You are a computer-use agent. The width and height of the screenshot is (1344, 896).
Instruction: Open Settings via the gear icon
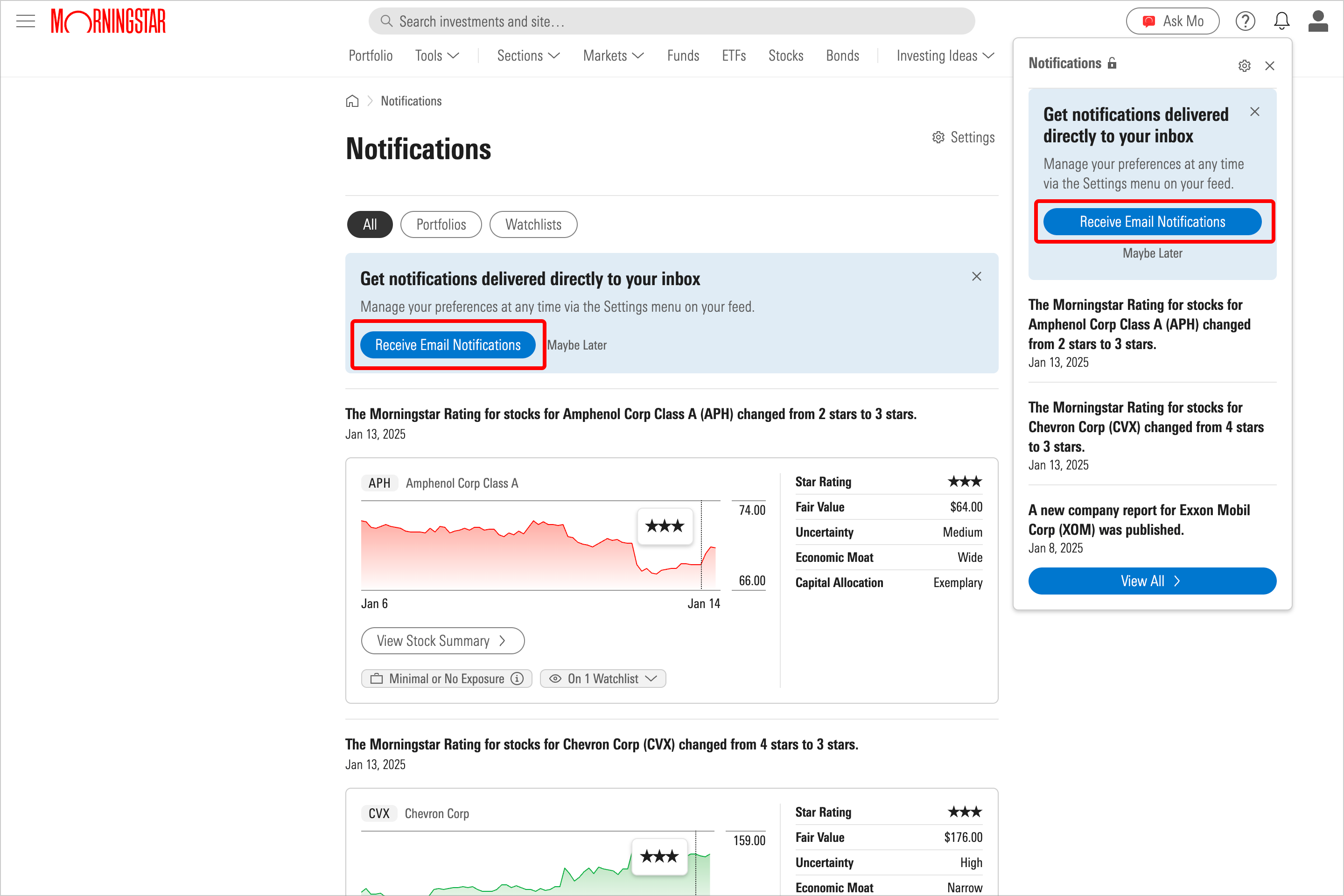click(963, 137)
